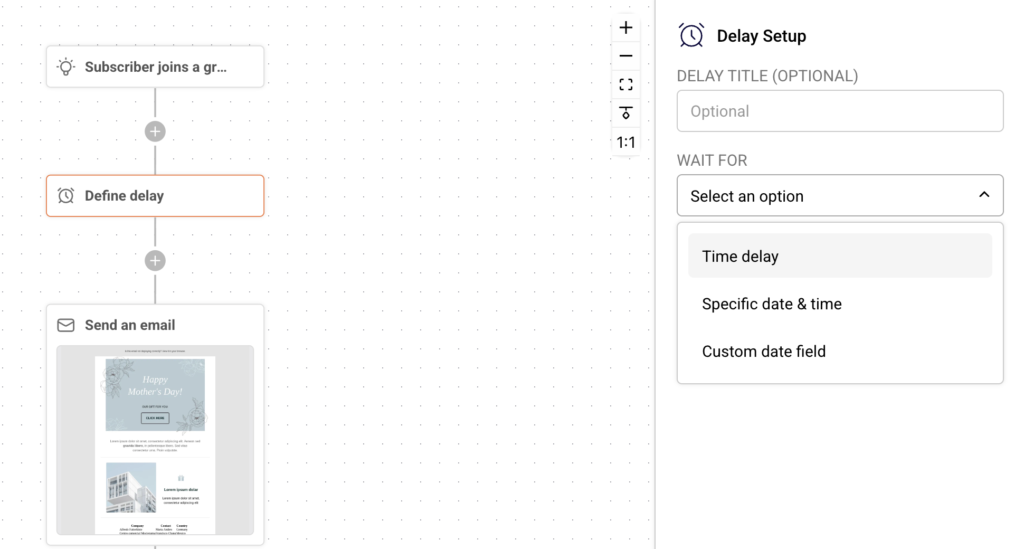Click the align-to-top canvas icon

pos(626,113)
